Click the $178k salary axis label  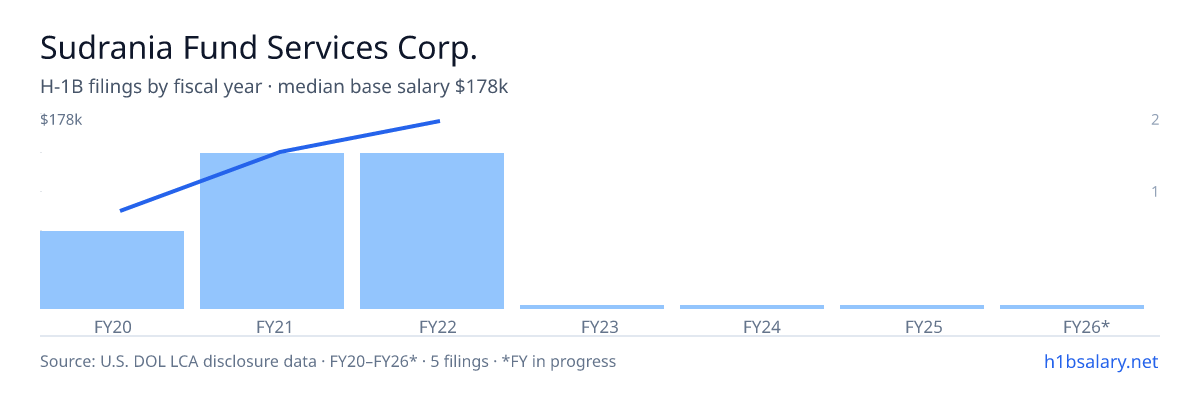(61, 120)
